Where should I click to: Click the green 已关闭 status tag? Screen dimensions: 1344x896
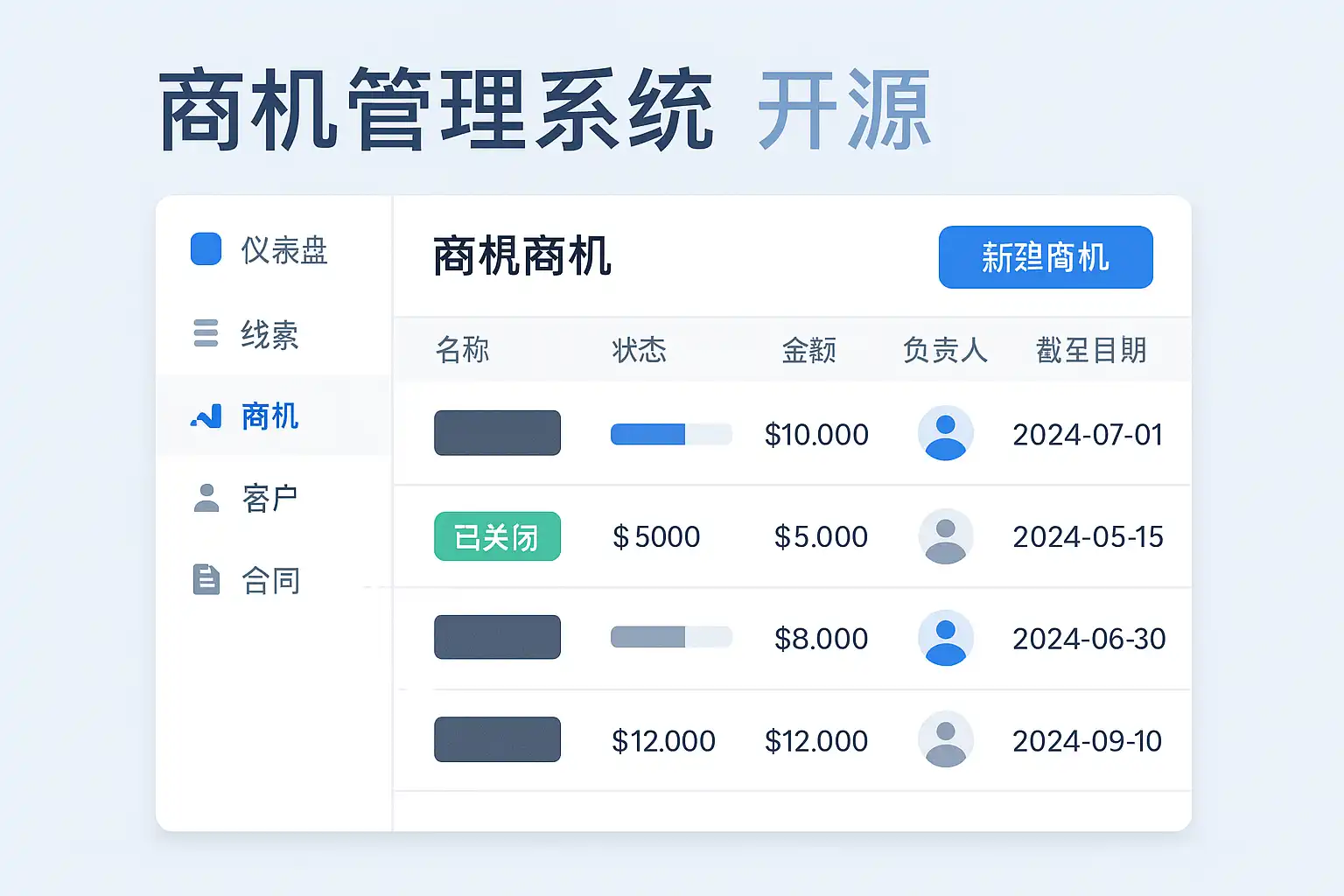497,536
